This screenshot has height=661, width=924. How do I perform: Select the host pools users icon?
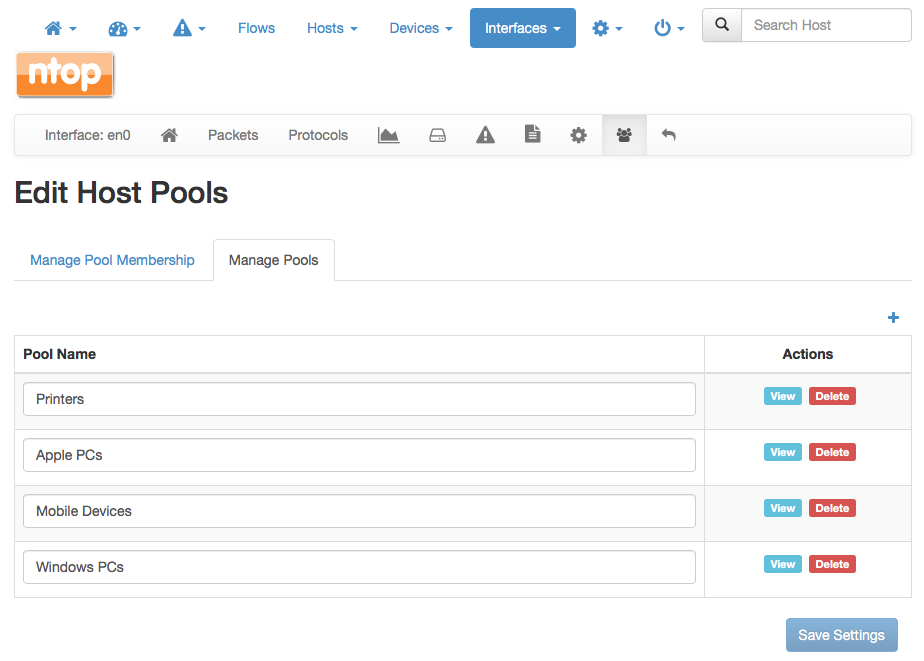click(x=624, y=135)
